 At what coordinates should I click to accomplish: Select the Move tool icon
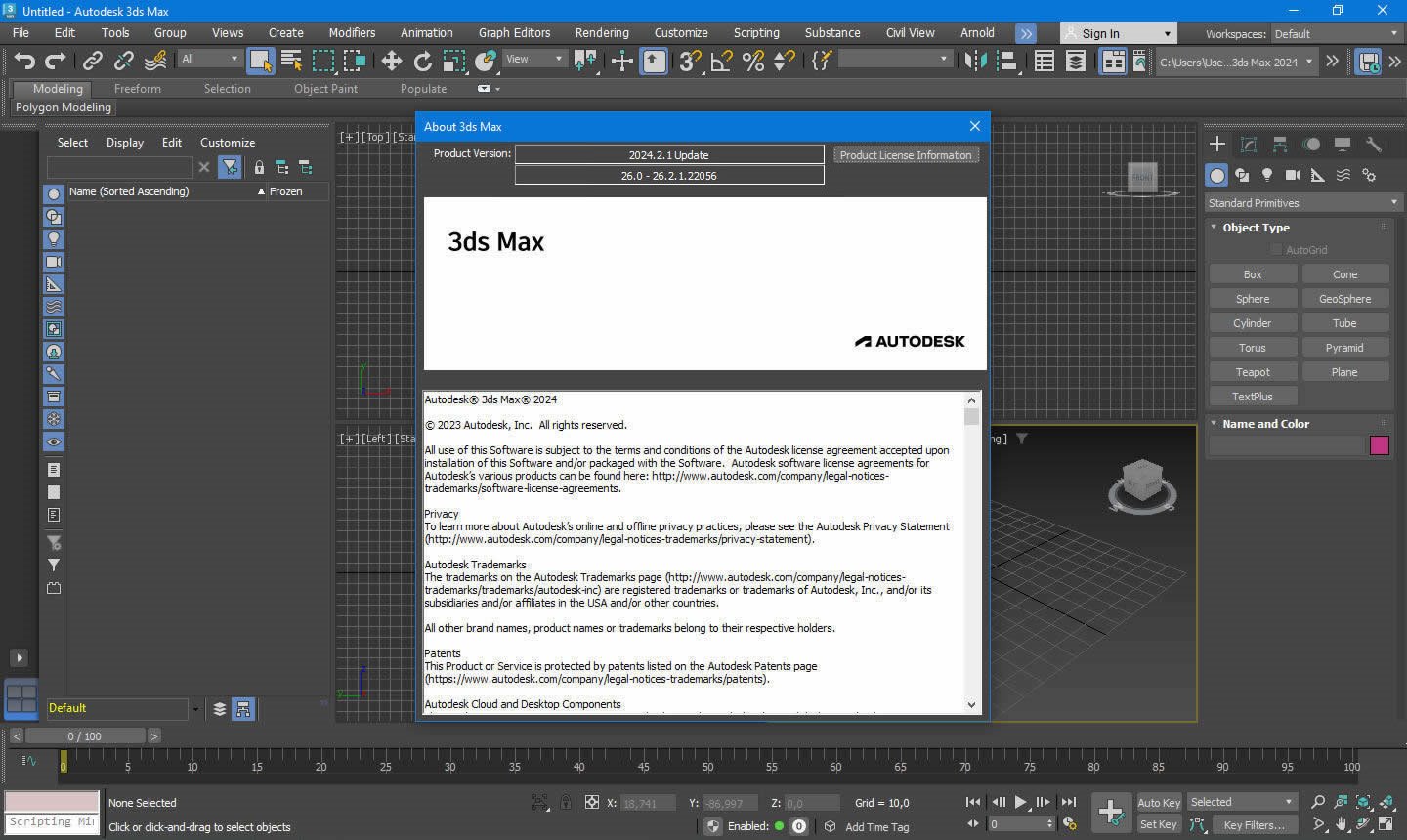pos(391,62)
